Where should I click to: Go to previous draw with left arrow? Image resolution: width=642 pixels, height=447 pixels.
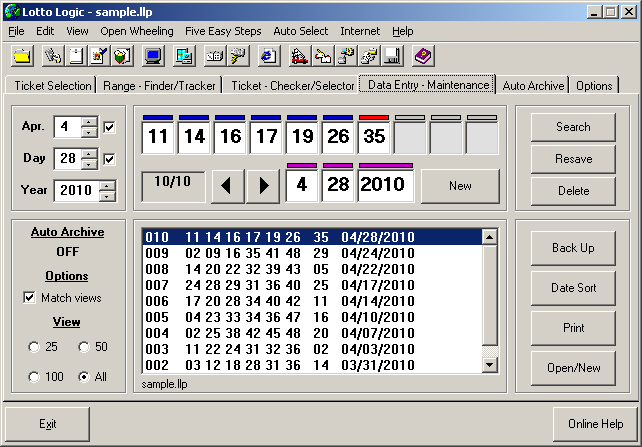228,186
